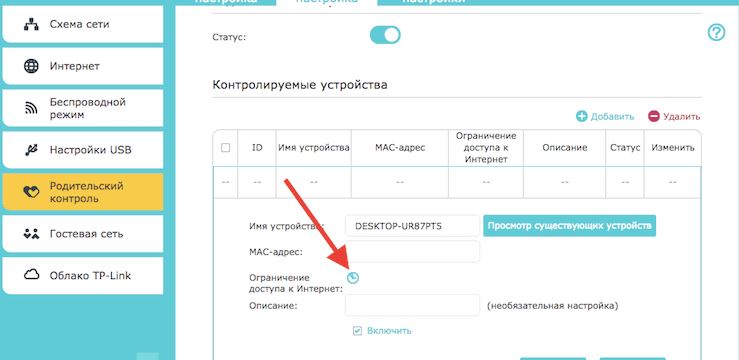Click the clock schedule icon

point(353,278)
